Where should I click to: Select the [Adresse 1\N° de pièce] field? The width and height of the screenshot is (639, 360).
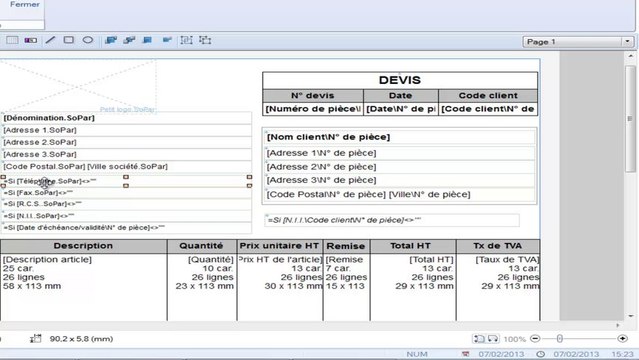pyautogui.click(x=399, y=153)
